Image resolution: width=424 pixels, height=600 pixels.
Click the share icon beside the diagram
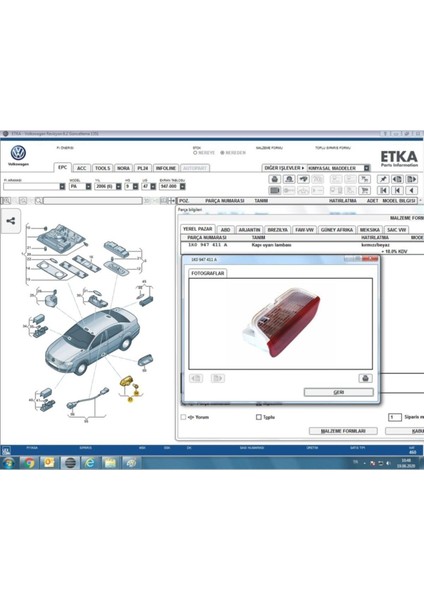(x=11, y=221)
